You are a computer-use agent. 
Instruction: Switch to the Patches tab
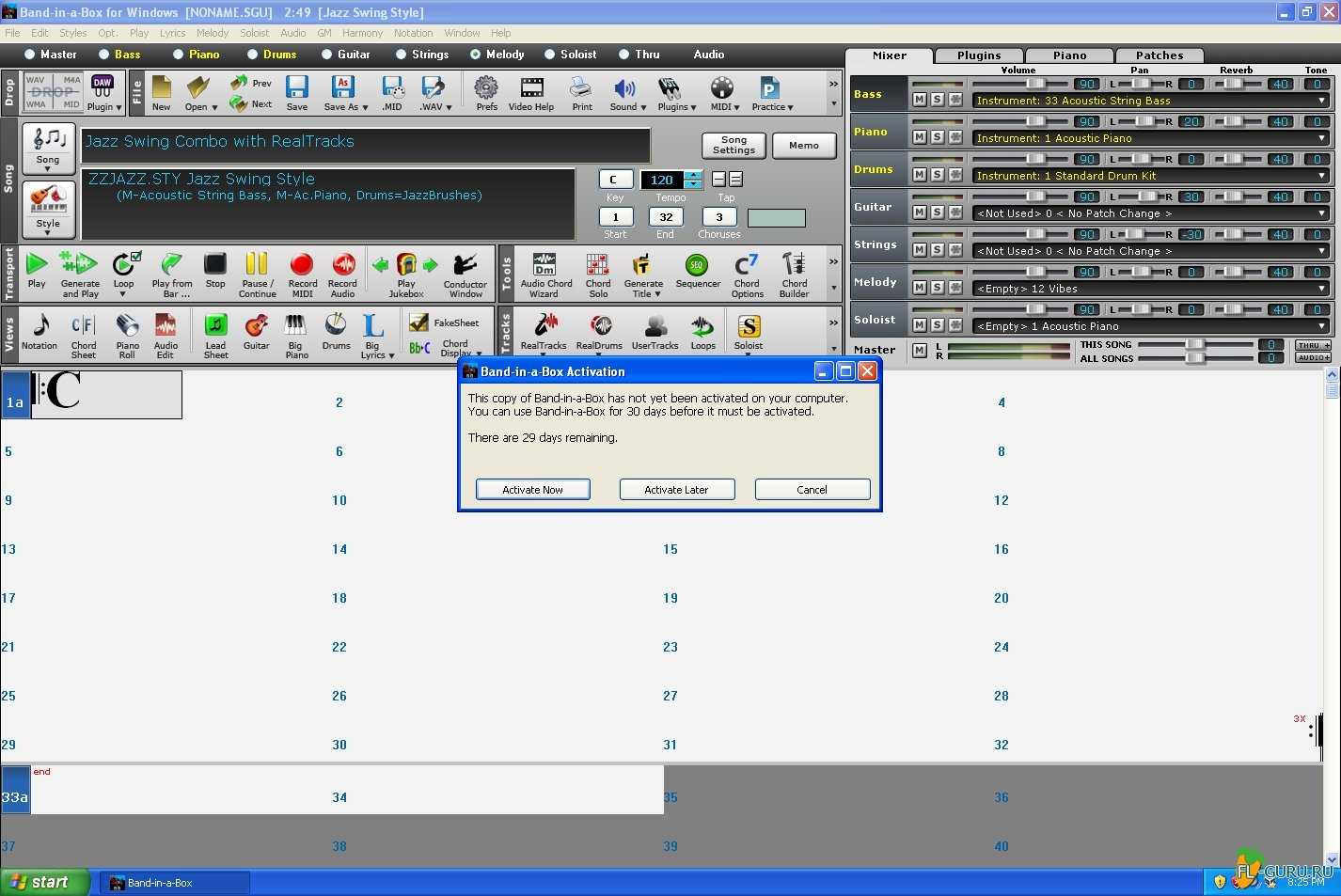[x=1160, y=55]
